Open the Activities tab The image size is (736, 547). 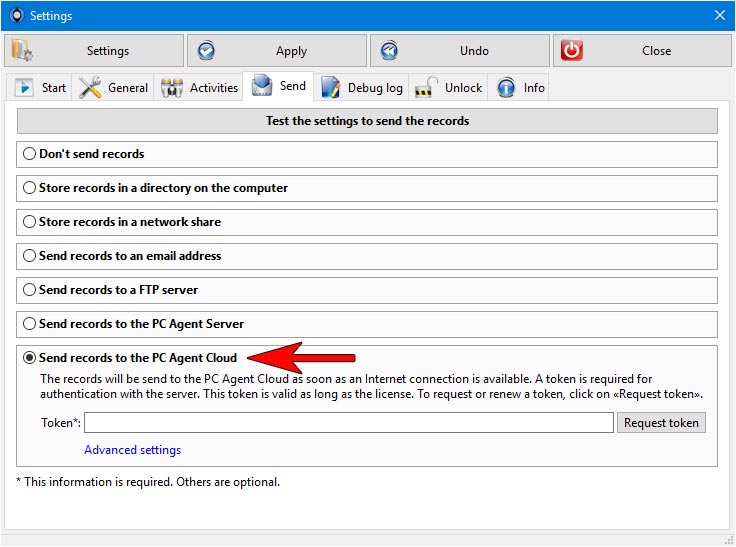coord(199,87)
